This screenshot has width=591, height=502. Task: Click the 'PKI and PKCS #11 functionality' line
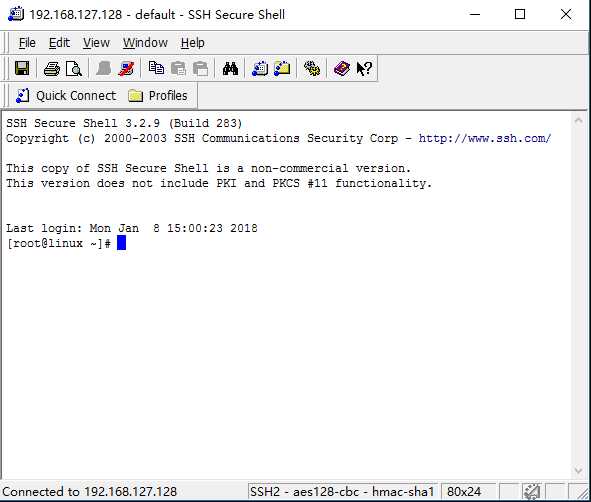click(219, 183)
